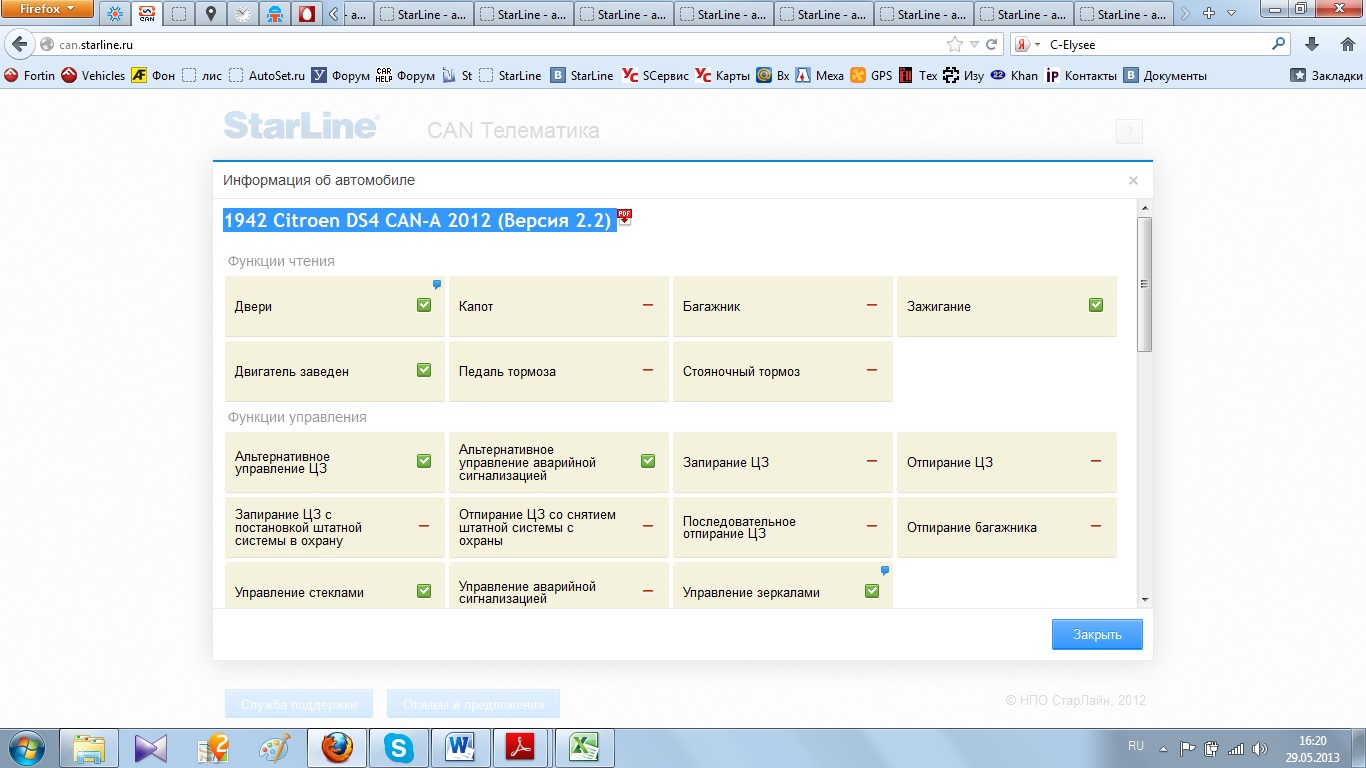Open the Firefox application menu dropdown
Screen dimensions: 1366x768
click(x=48, y=10)
